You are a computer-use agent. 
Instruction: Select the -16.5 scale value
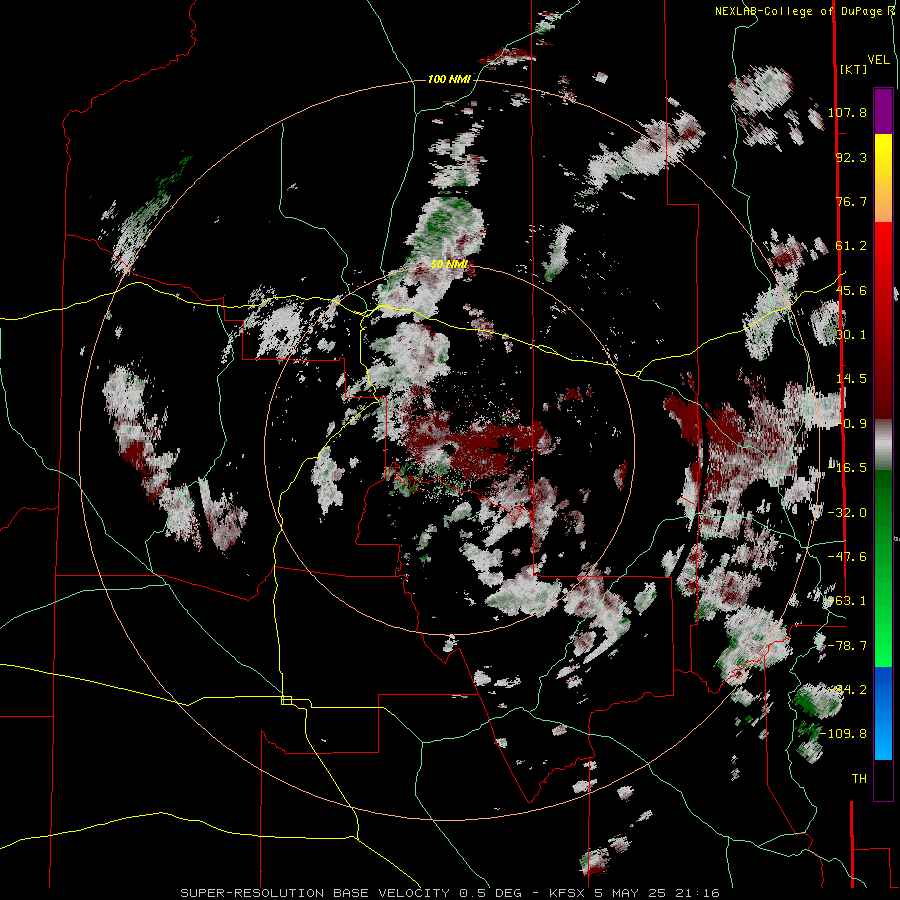pyautogui.click(x=847, y=468)
